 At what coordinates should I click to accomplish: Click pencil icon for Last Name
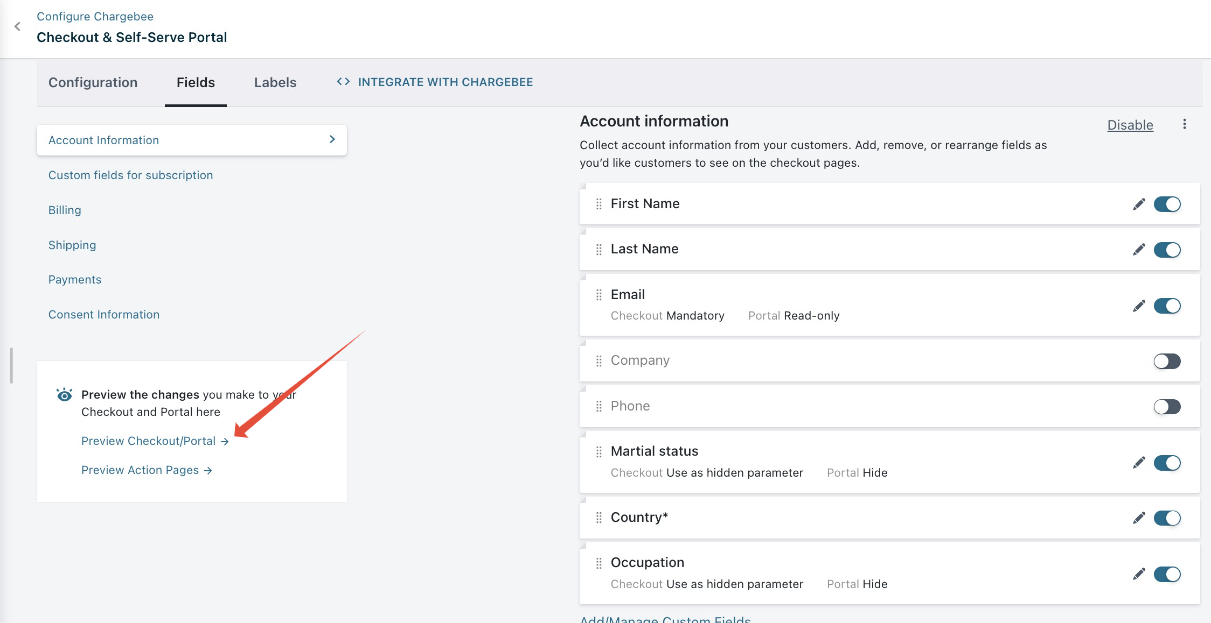[1138, 250]
